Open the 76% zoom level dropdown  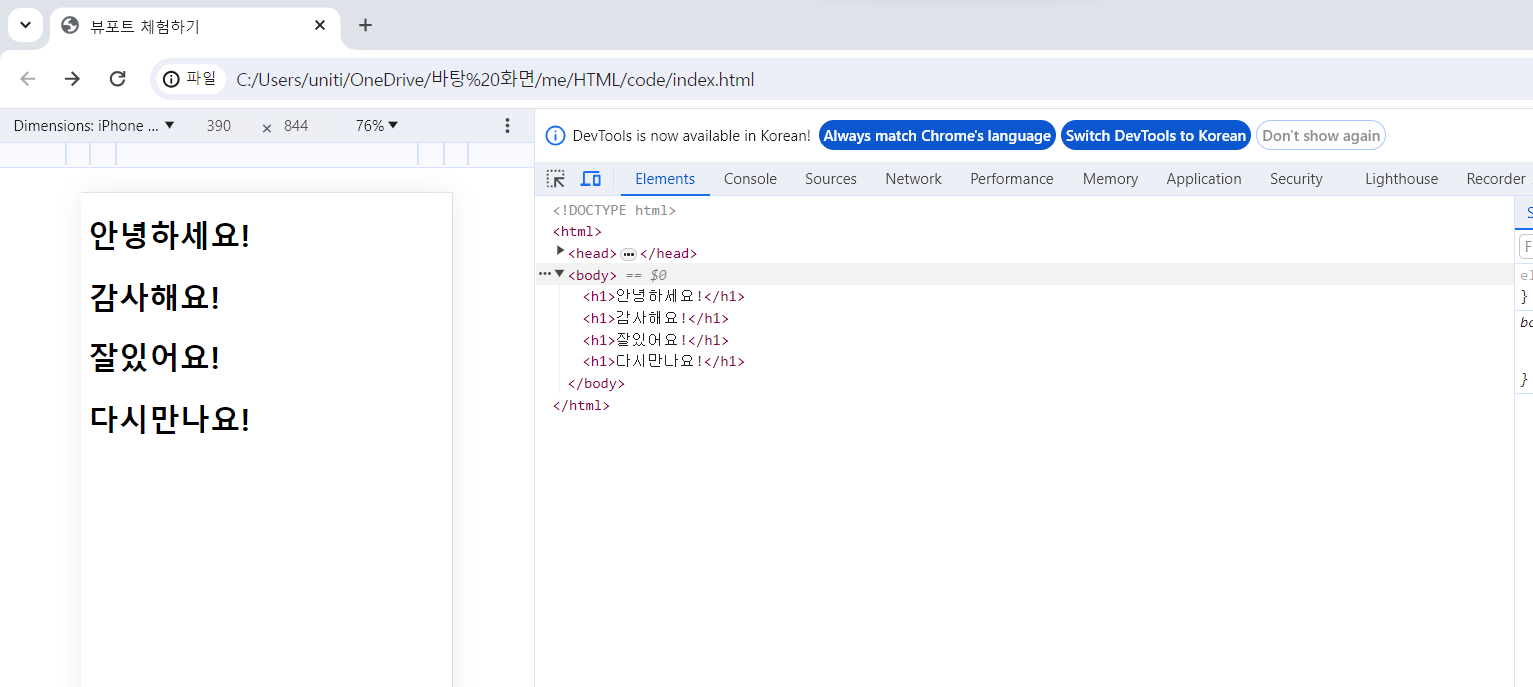tap(375, 125)
